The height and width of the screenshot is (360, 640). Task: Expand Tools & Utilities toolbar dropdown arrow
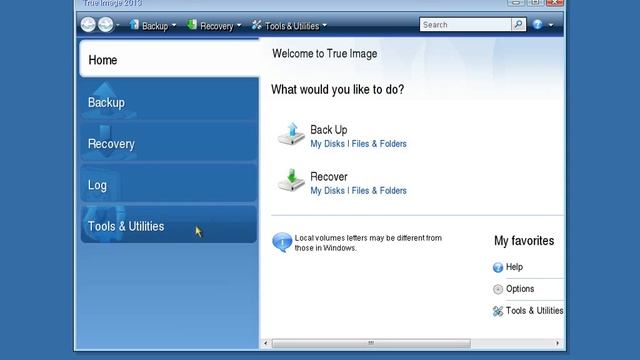[324, 25]
